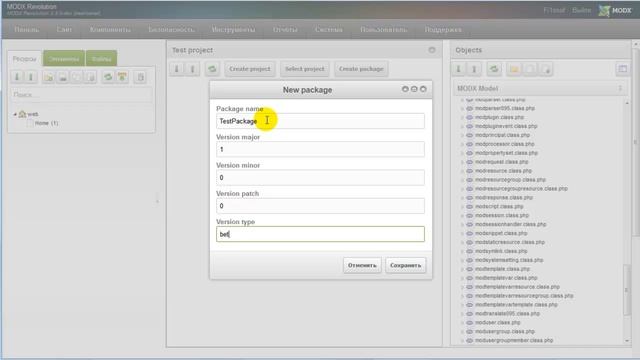Expand all in the resource tree toolbar
The width and height of the screenshot is (640, 360).
(x=17, y=77)
